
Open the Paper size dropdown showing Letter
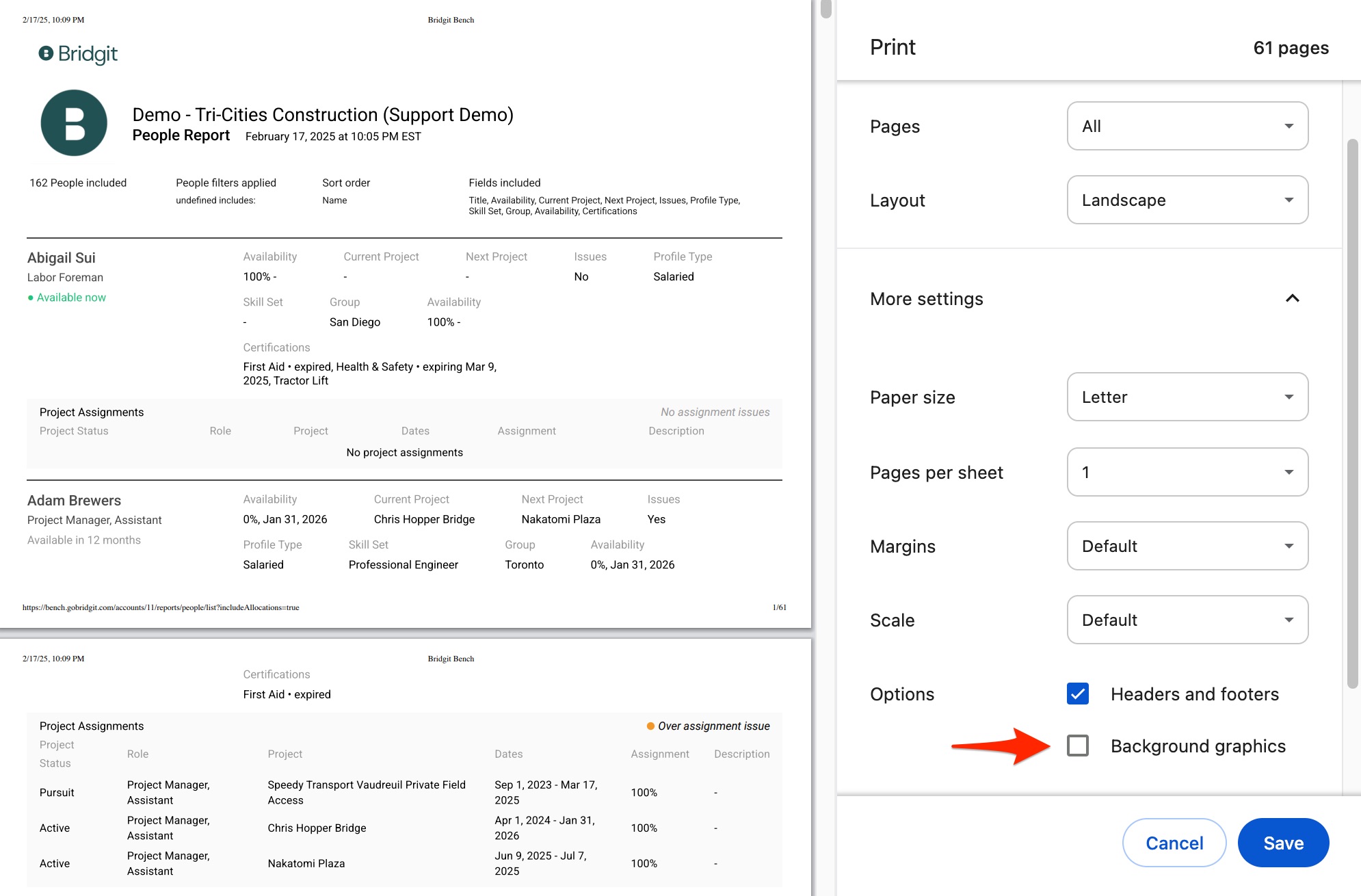click(x=1187, y=397)
